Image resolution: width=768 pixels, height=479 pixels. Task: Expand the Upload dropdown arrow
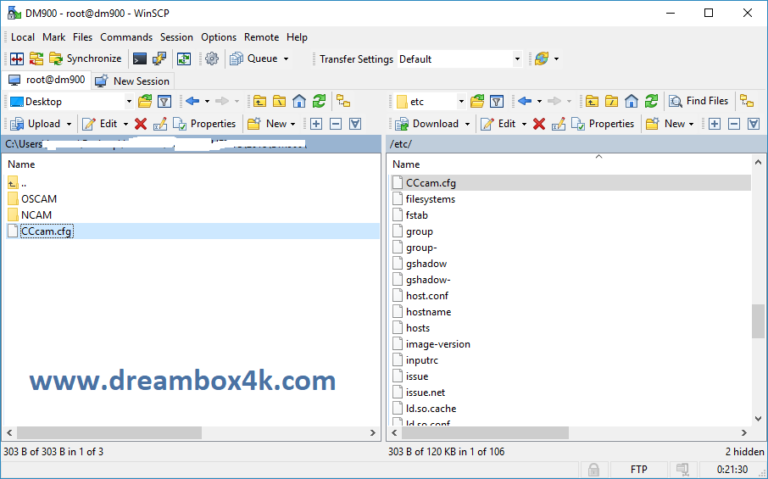[69, 124]
